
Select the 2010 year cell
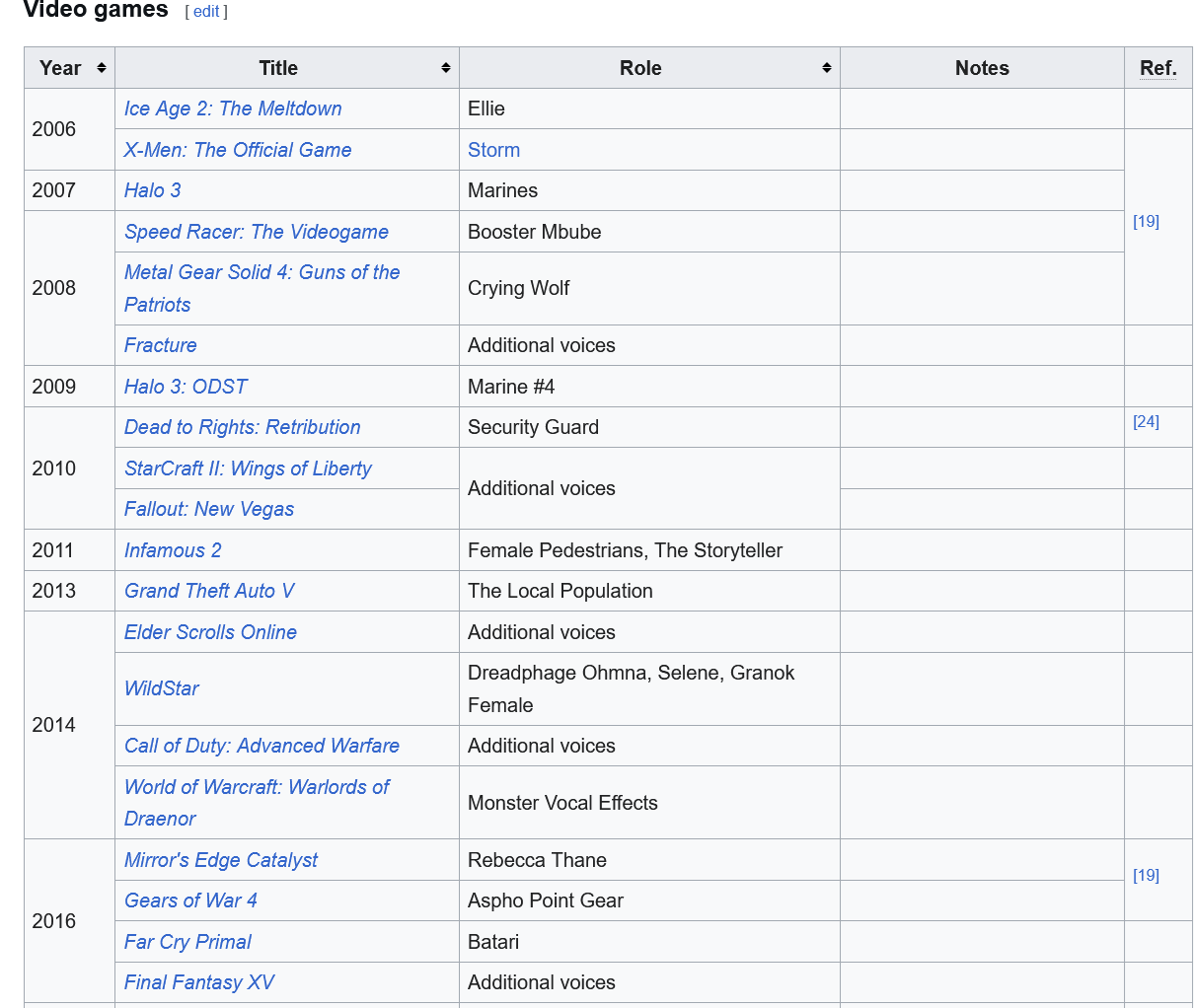[69, 468]
